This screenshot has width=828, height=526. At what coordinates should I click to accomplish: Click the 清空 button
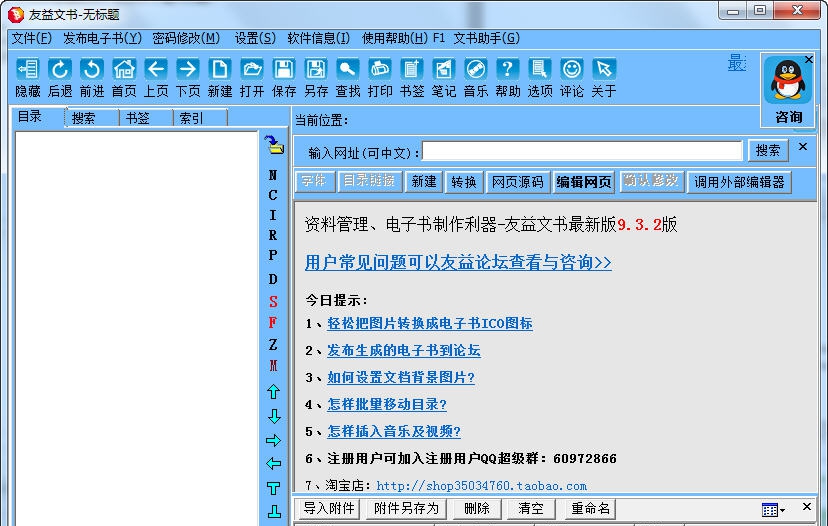(531, 508)
